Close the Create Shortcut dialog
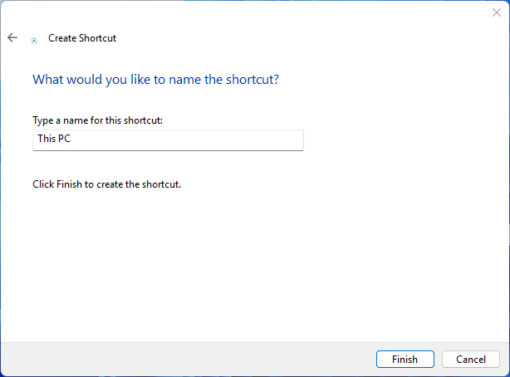Screen dimensions: 510x377 click(x=496, y=13)
